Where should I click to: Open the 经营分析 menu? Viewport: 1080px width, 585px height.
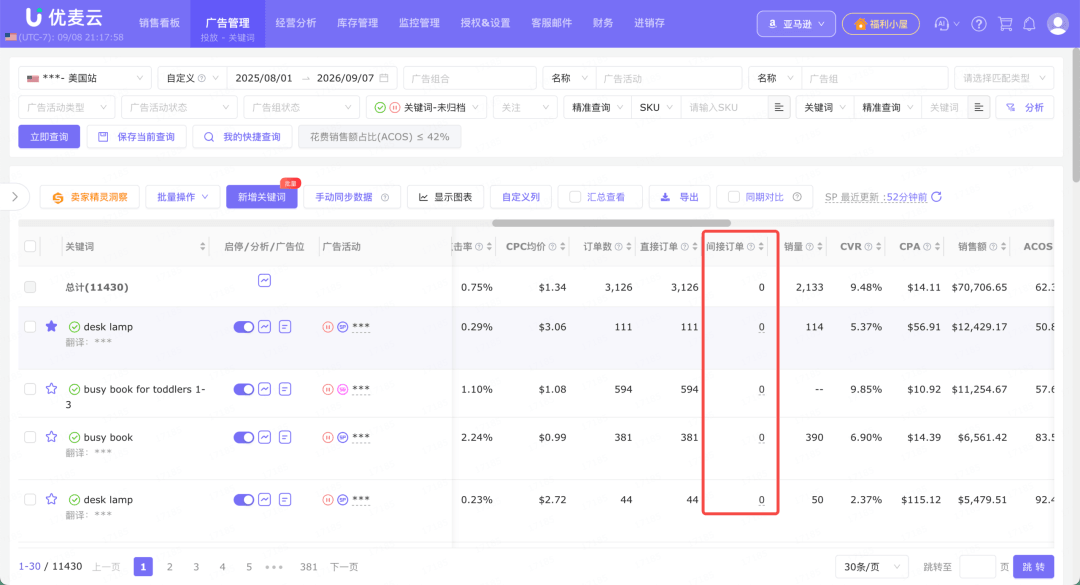[295, 23]
